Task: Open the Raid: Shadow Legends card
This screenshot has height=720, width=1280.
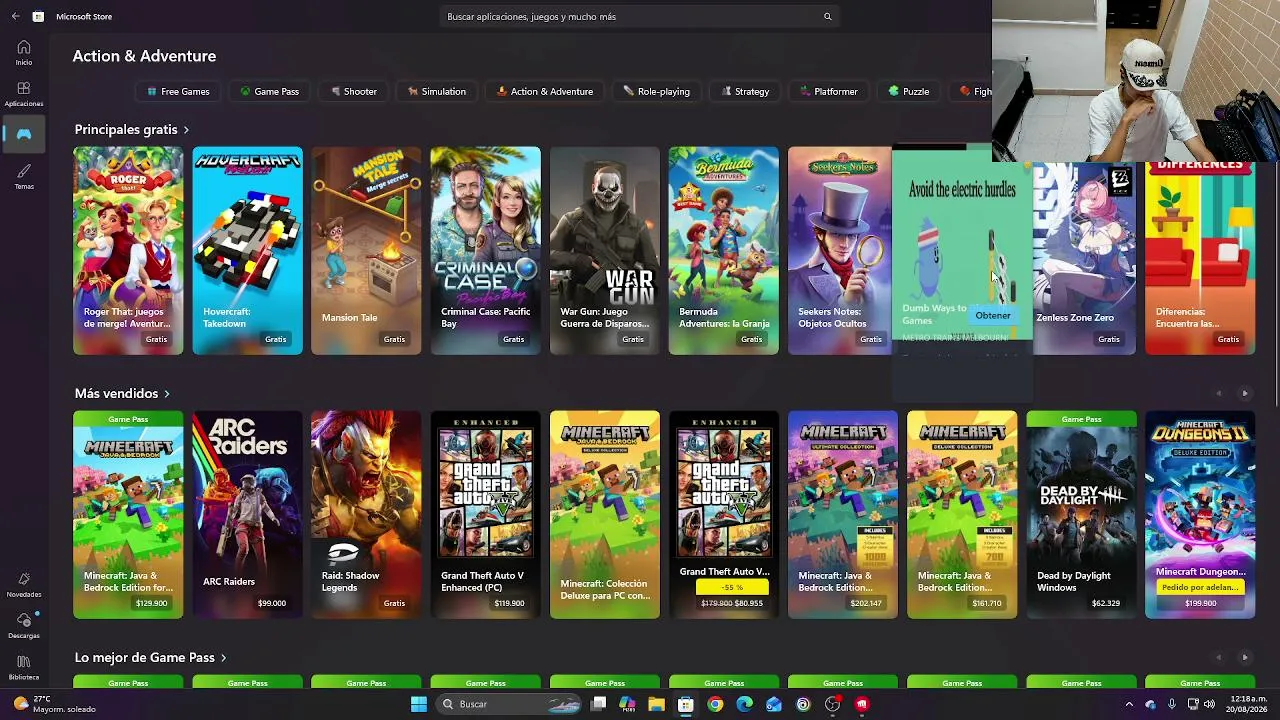Action: (x=366, y=514)
